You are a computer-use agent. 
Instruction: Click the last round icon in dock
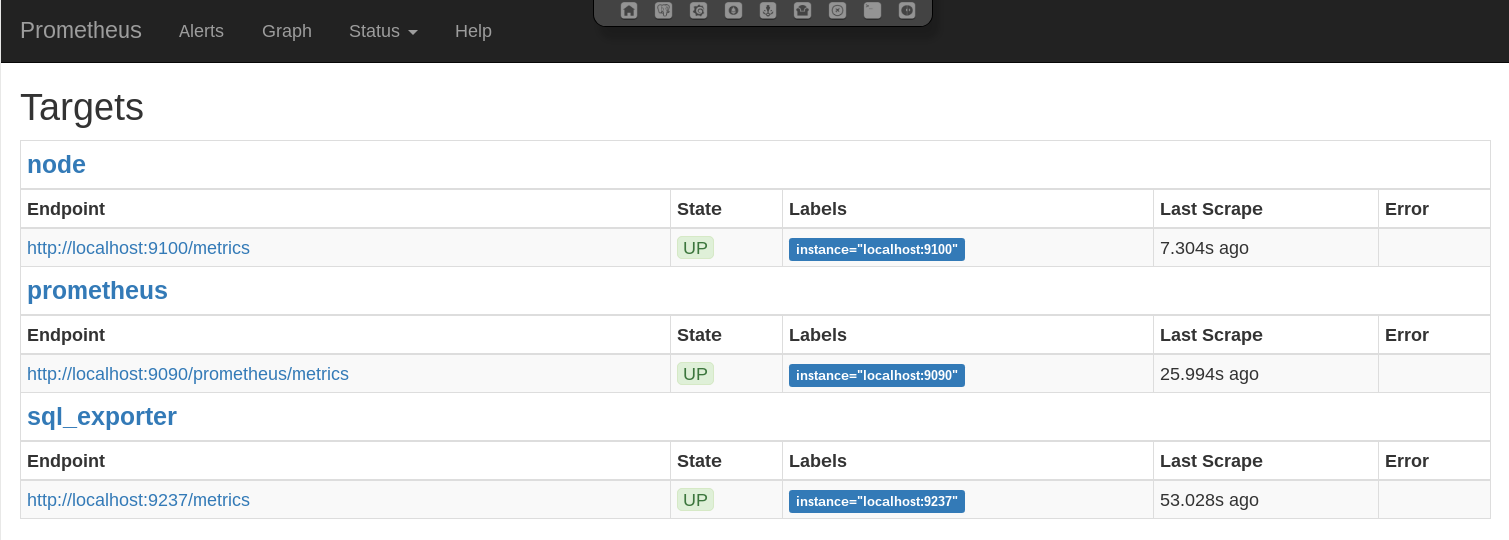907,11
